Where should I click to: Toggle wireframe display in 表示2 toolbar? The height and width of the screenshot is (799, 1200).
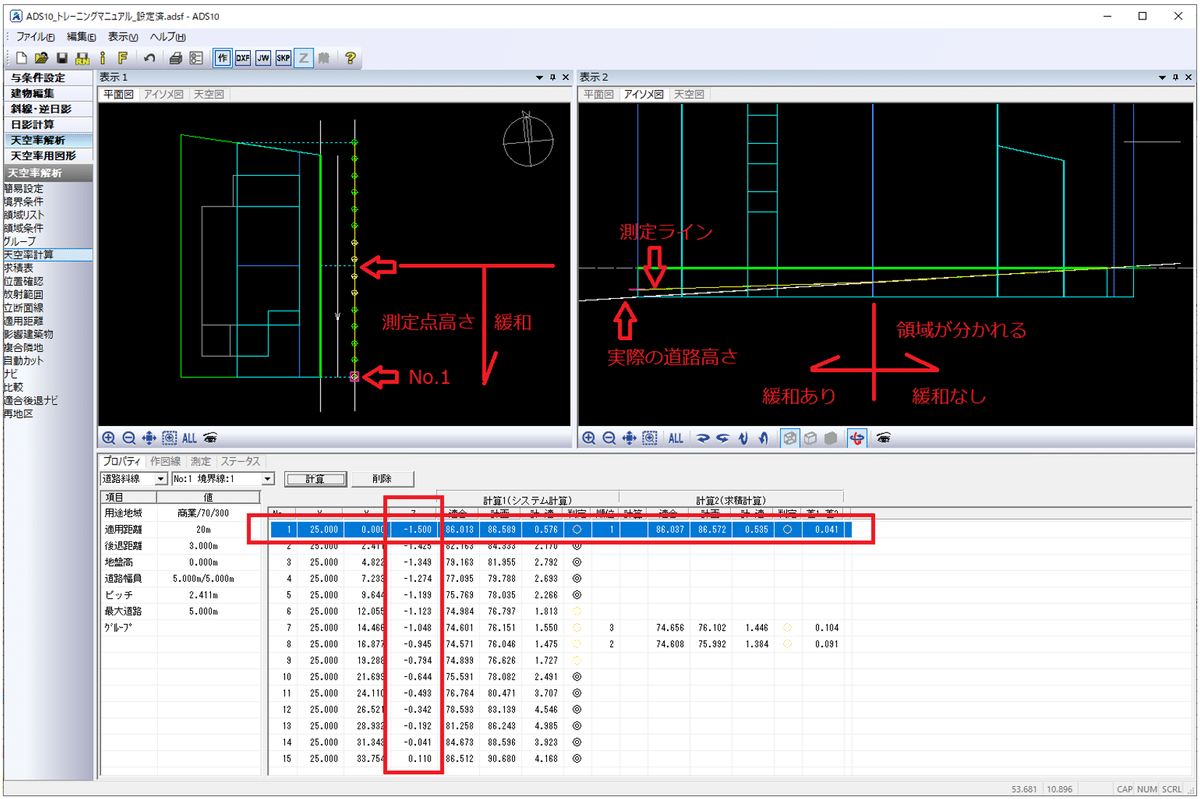pos(790,437)
